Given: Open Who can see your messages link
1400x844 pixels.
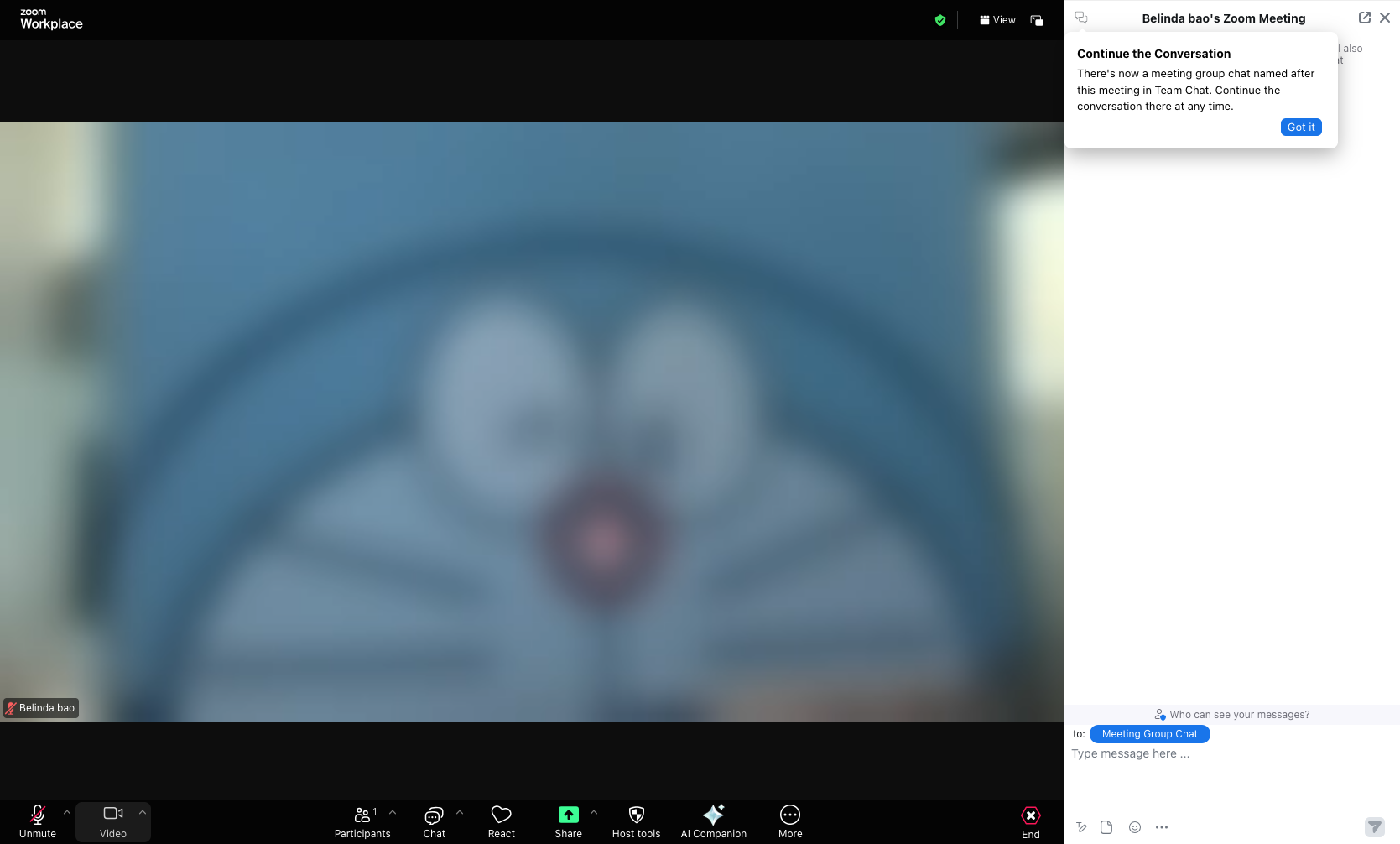Looking at the screenshot, I should pyautogui.click(x=1232, y=715).
